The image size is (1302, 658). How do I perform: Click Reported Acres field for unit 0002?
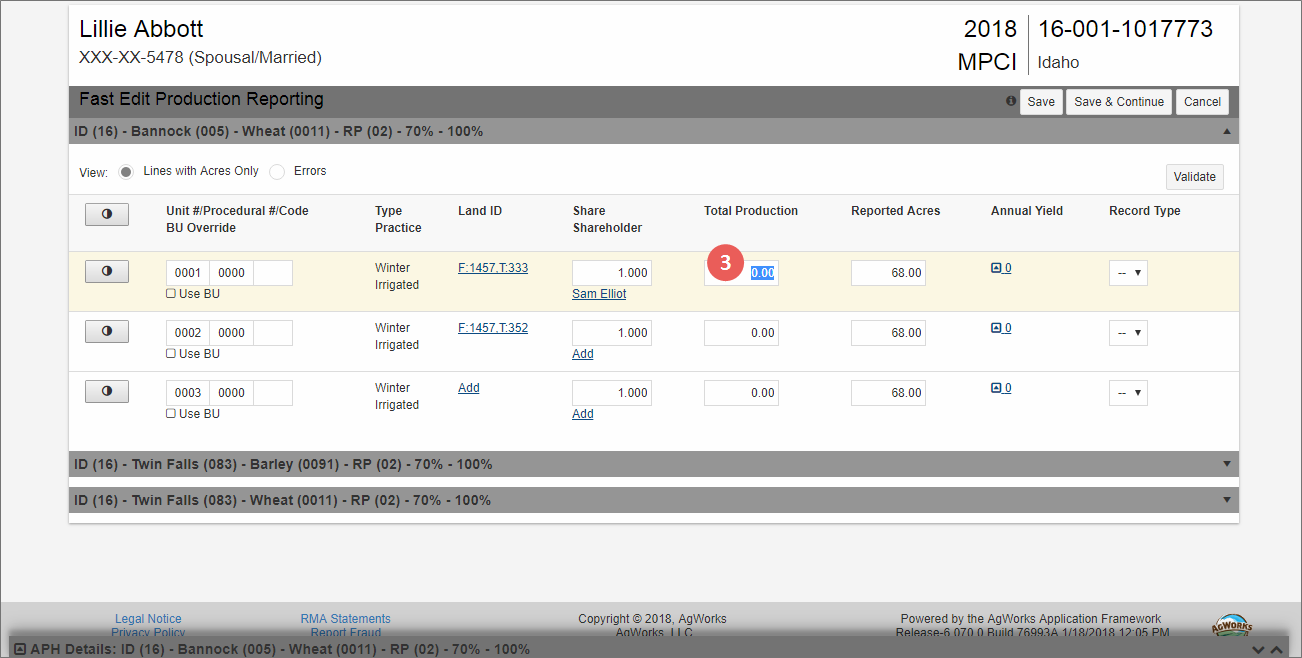[x=888, y=333]
